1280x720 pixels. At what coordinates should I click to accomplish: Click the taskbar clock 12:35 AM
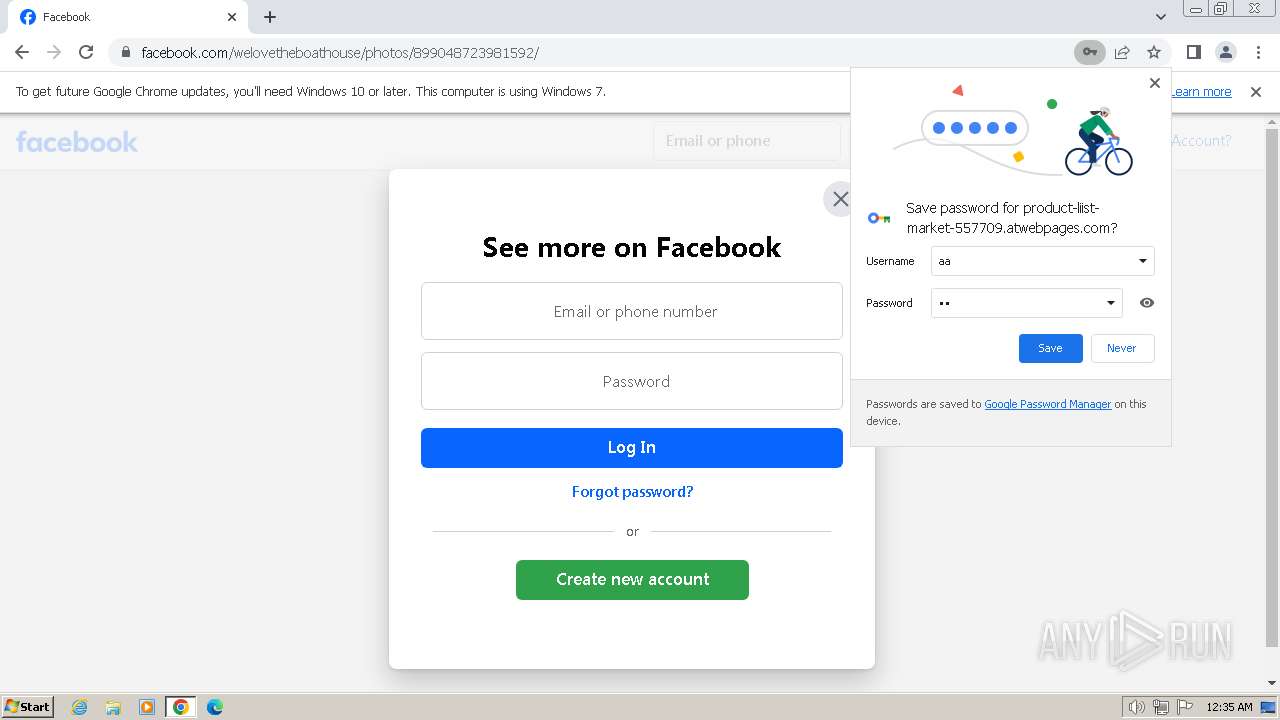(1229, 707)
